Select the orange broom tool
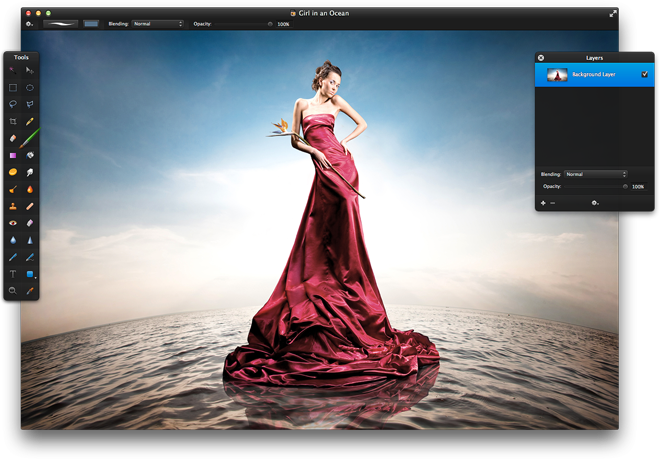The height and width of the screenshot is (459, 660). (13, 189)
